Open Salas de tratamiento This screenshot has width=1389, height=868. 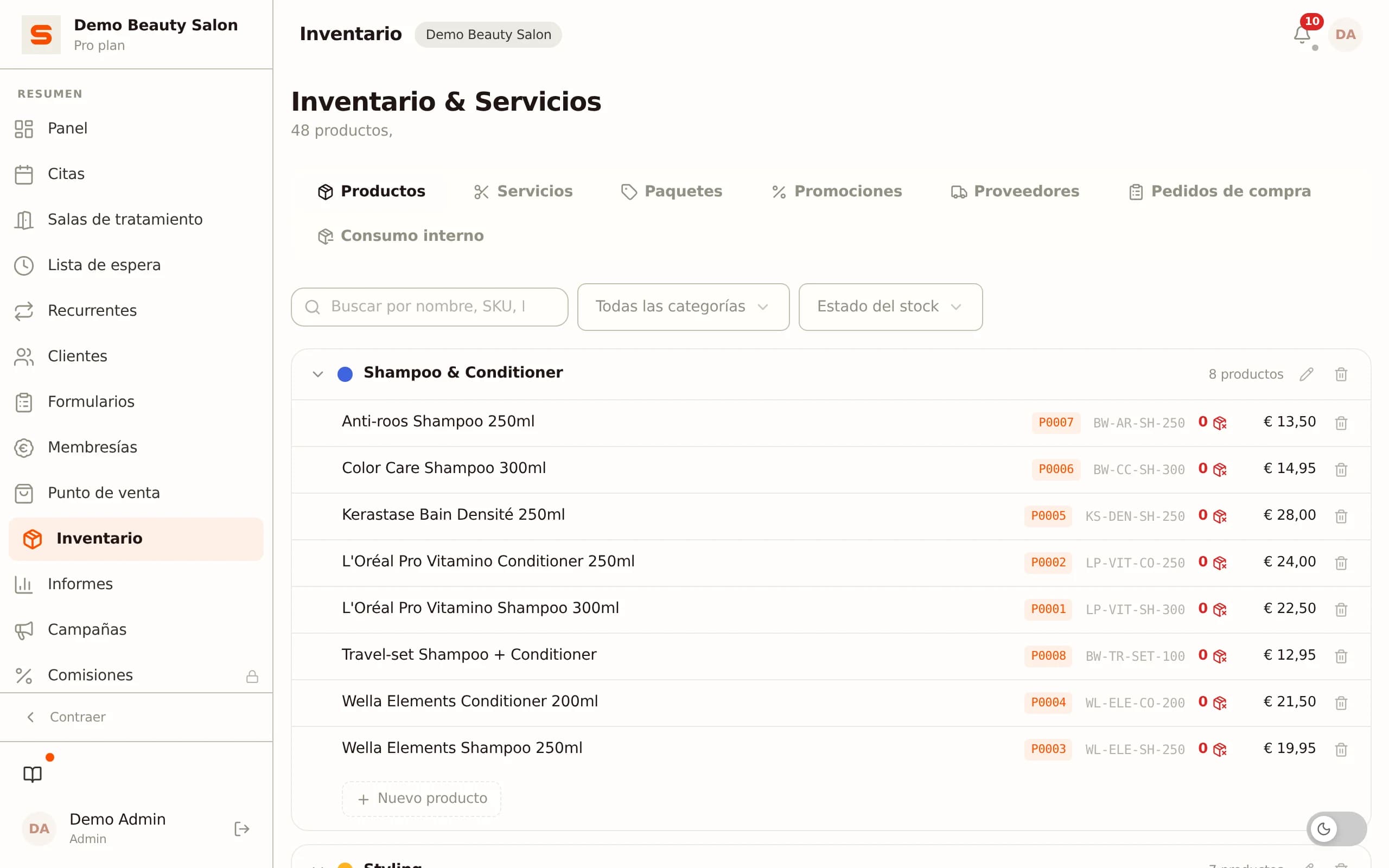pos(136,219)
